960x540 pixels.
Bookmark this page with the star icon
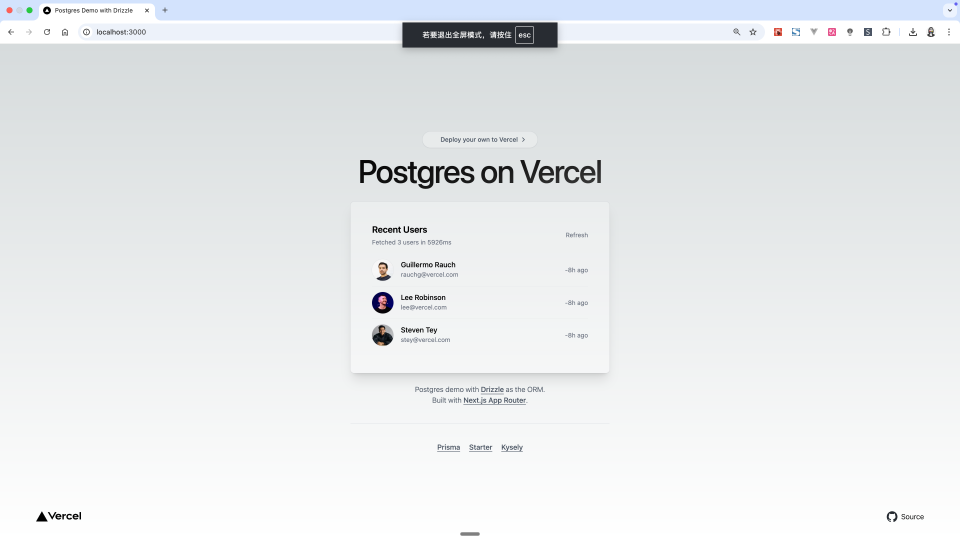coord(753,32)
